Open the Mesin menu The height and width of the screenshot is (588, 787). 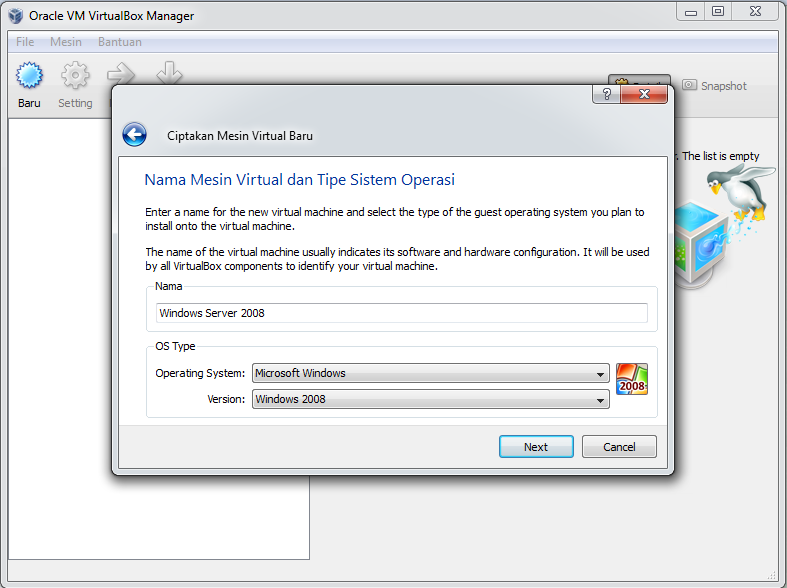[x=66, y=42]
